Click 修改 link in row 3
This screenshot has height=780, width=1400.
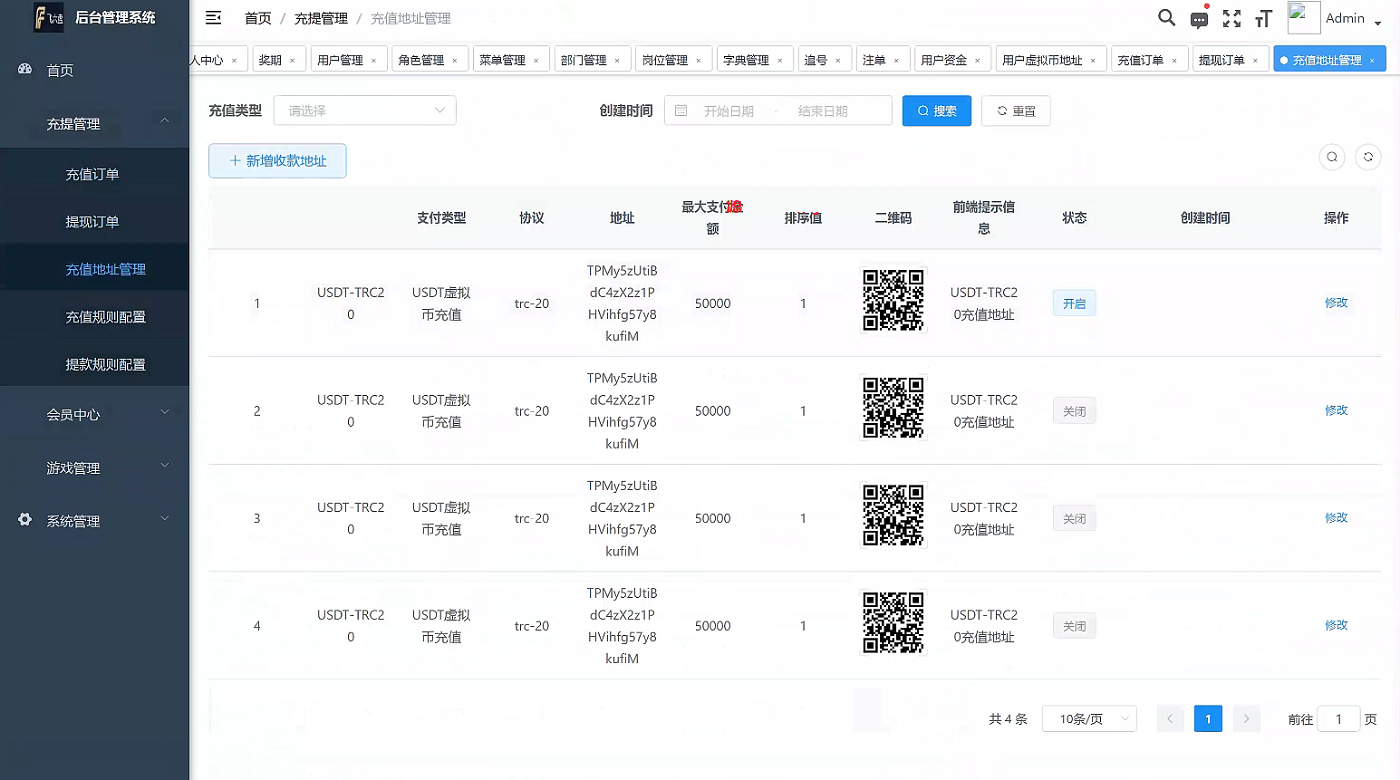coord(1336,517)
